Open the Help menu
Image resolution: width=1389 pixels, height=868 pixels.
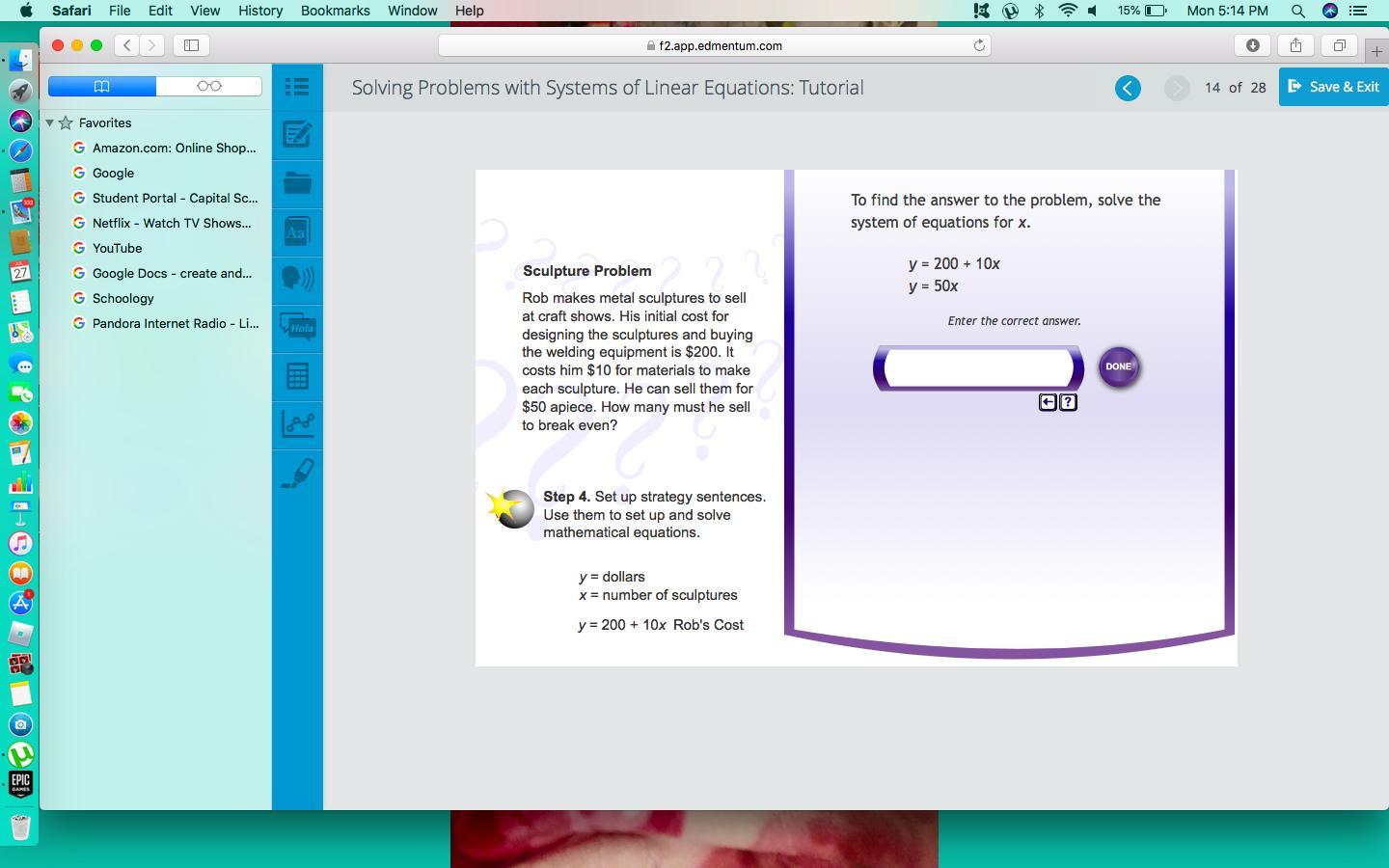469,11
